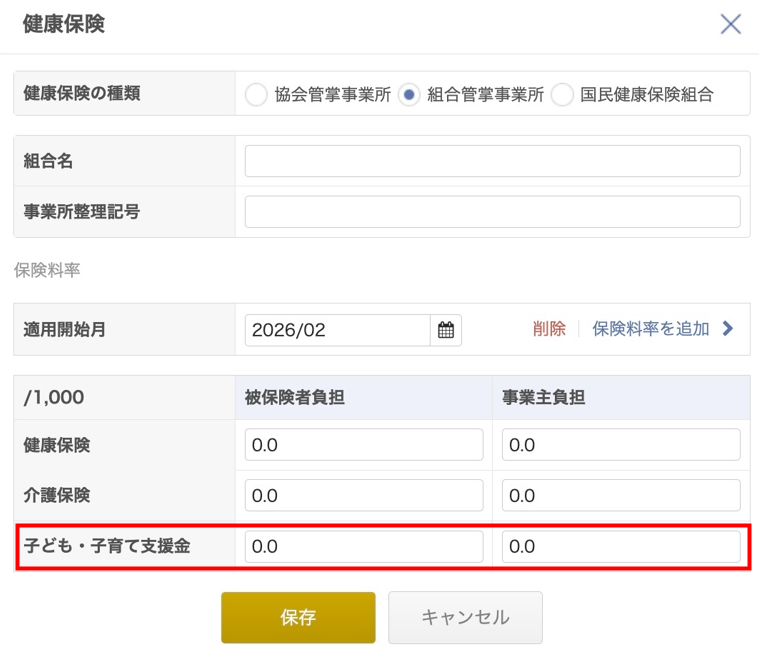Click into the 事業所整理記号 input box
The width and height of the screenshot is (759, 649).
click(x=492, y=211)
